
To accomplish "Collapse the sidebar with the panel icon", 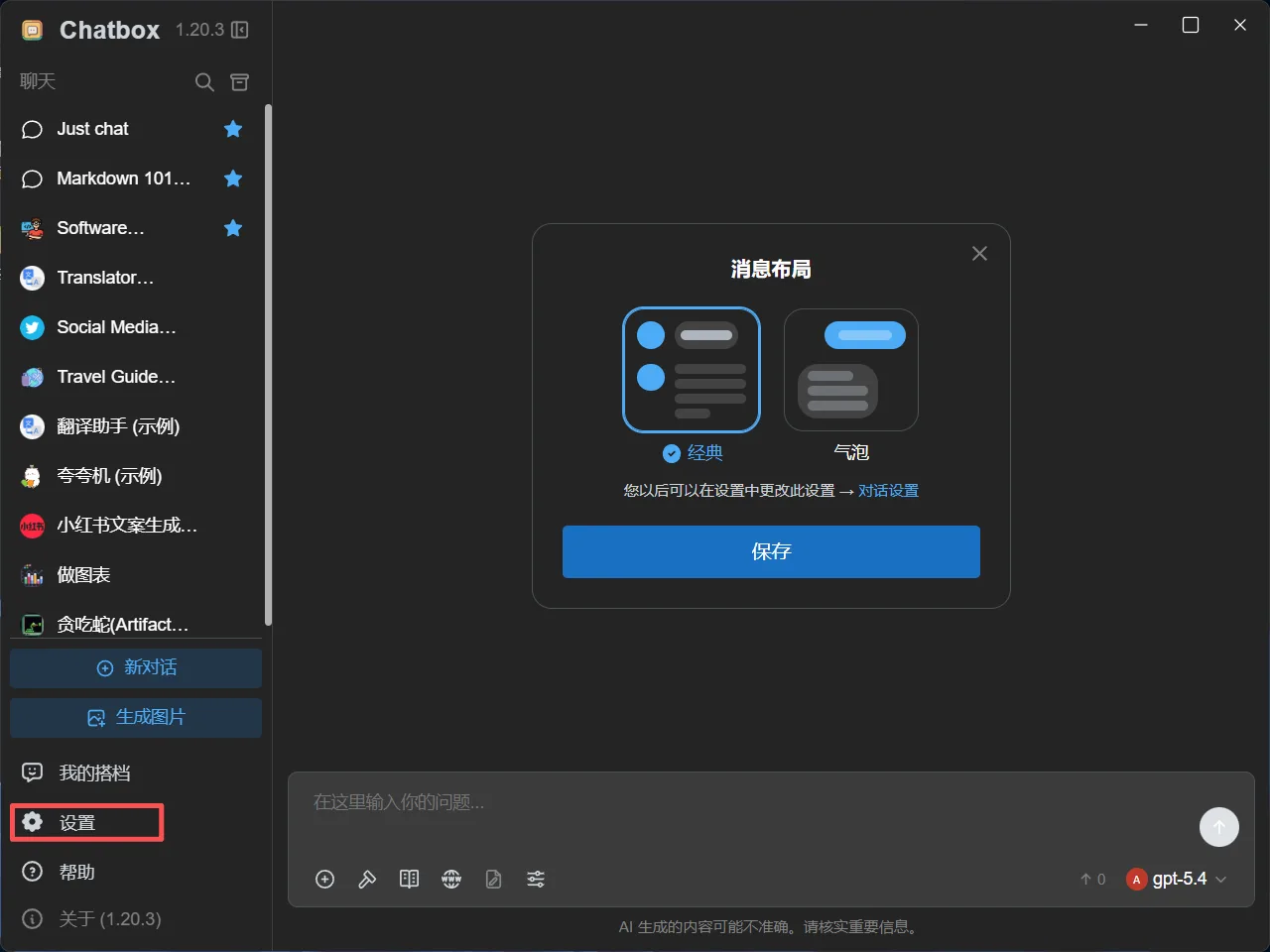I will [239, 30].
